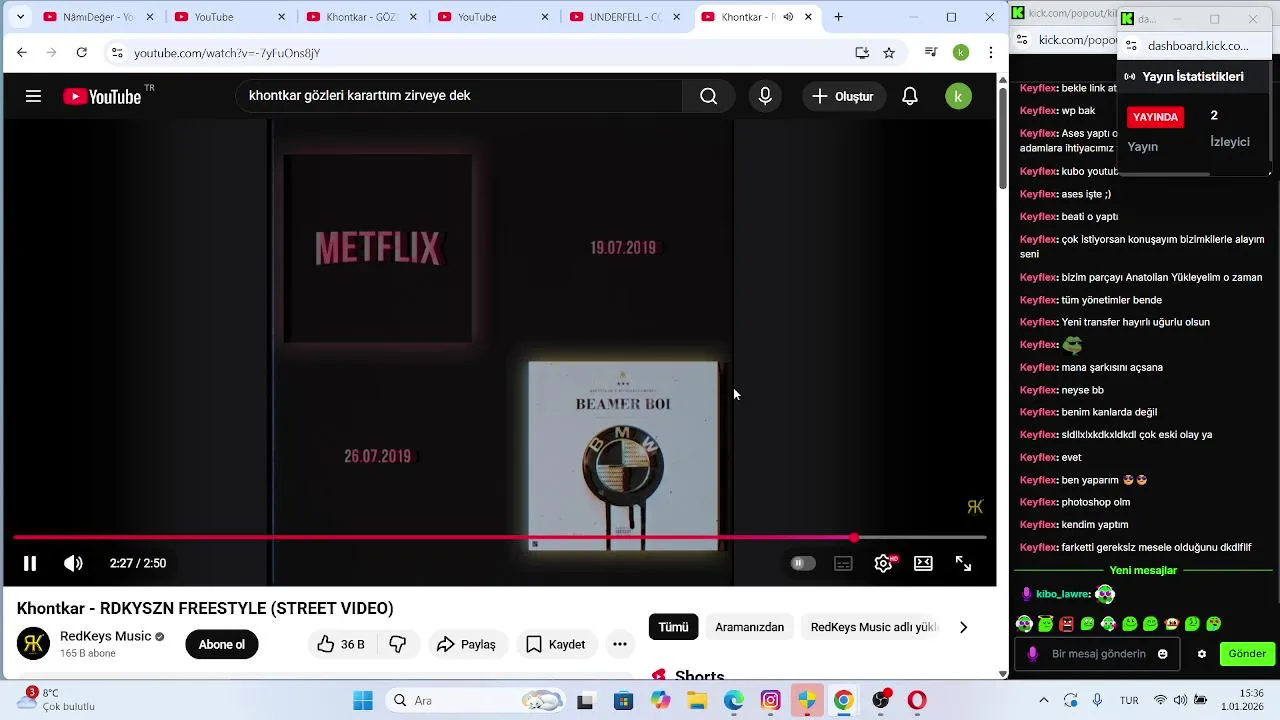
Task: Mute the video player volume
Action: pos(74,563)
